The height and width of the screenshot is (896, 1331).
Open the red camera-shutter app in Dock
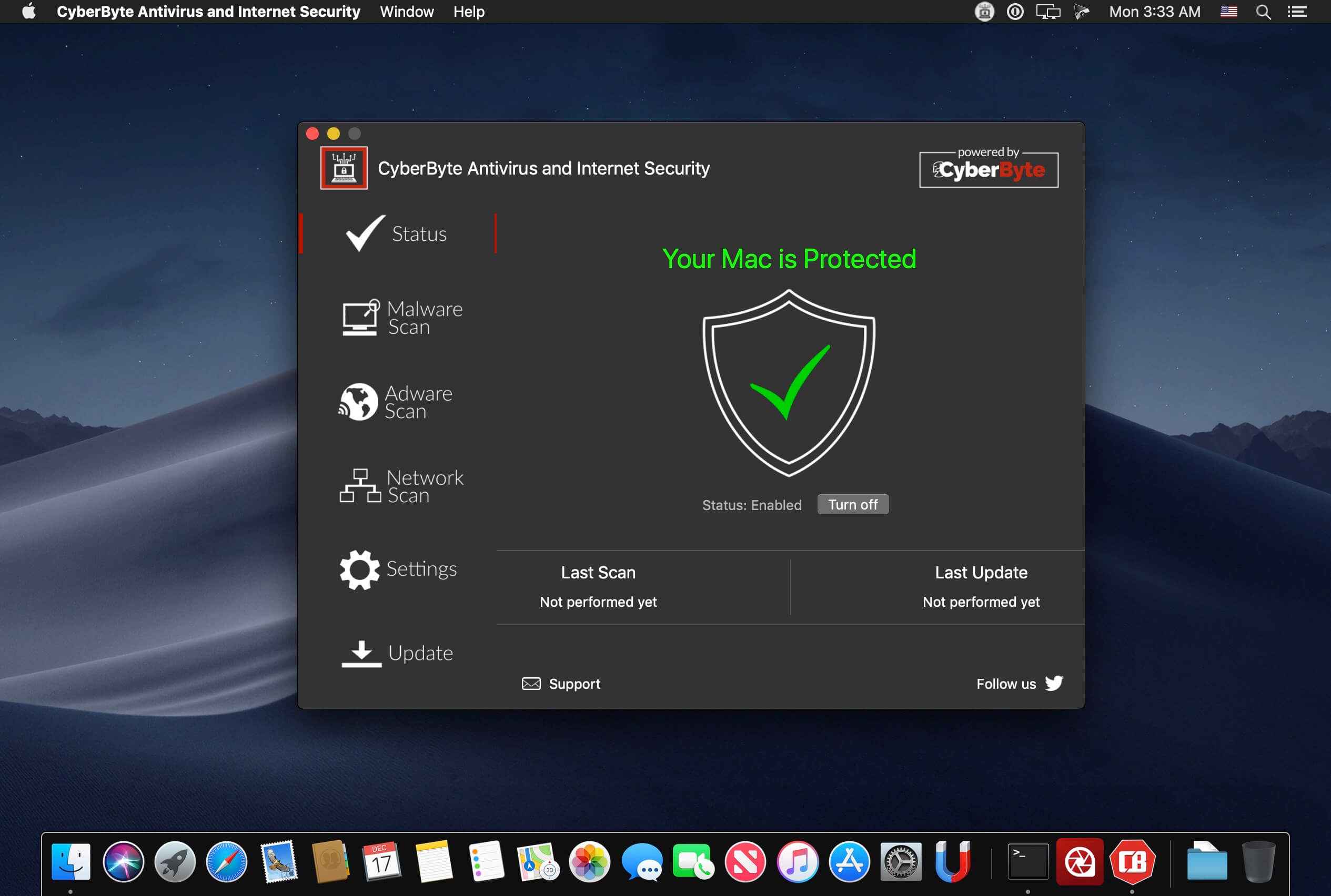tap(1080, 861)
